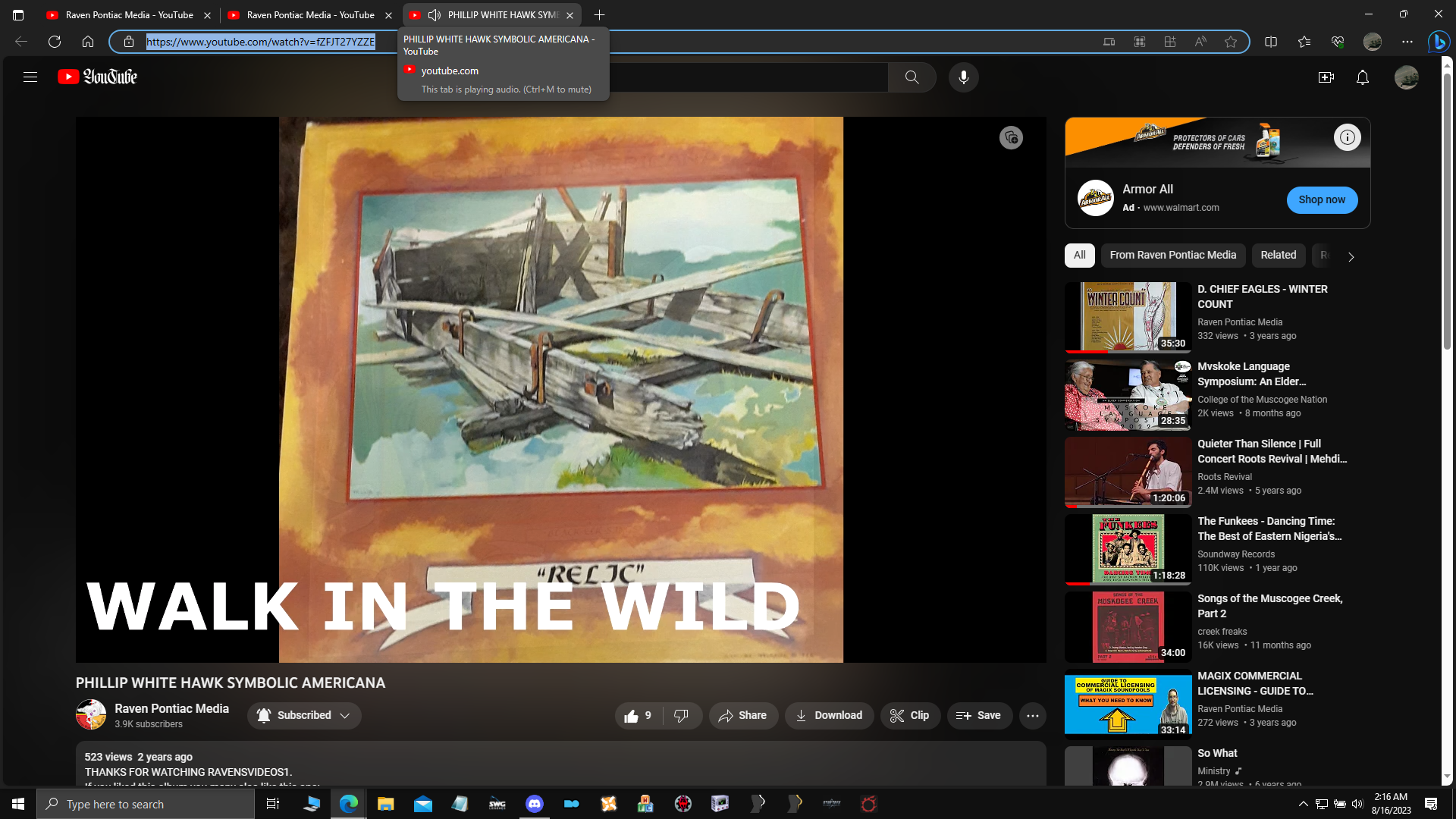This screenshot has height=819, width=1456.
Task: Go to browser home page
Action: 88,42
